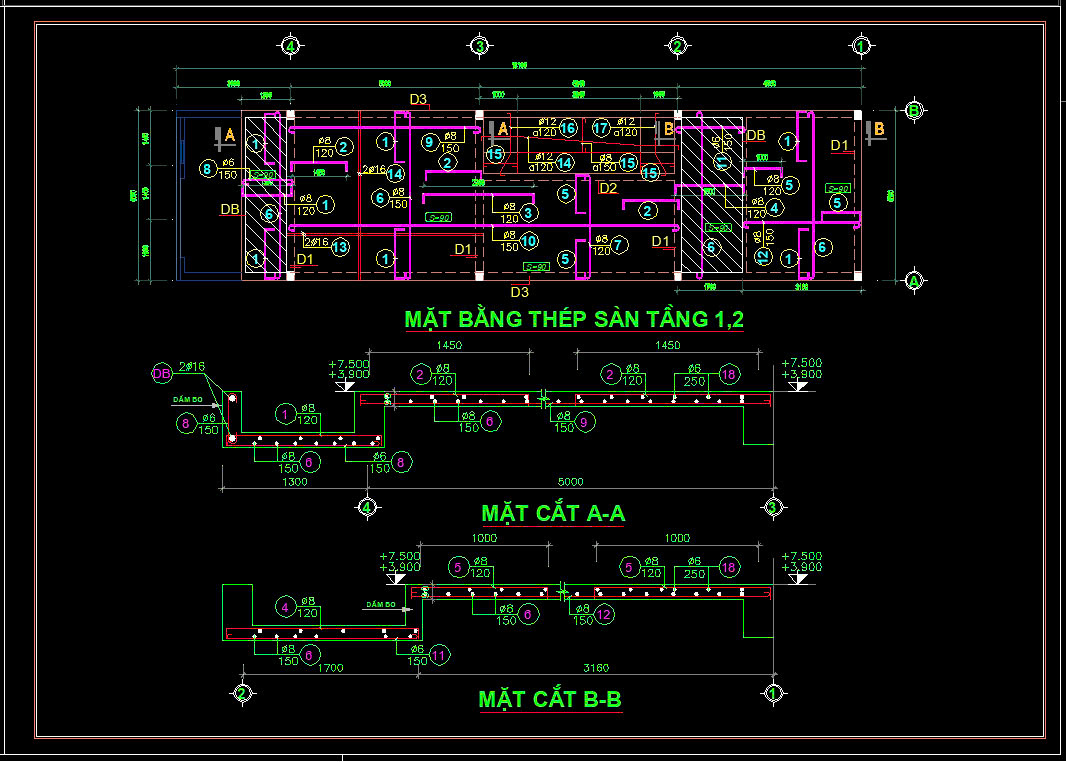This screenshot has height=762, width=1066.
Task: Click the 1300 dimension in section A-A
Action: point(296,481)
